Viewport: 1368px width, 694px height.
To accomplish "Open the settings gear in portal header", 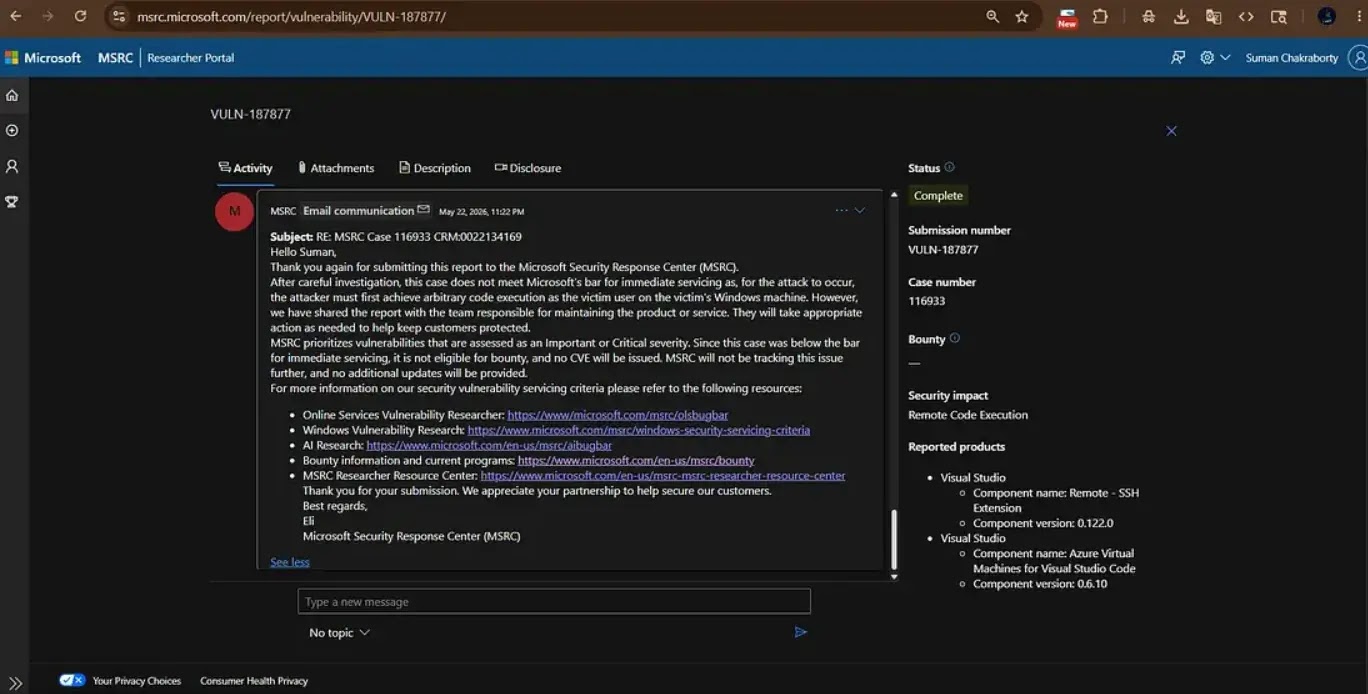I will click(x=1207, y=58).
